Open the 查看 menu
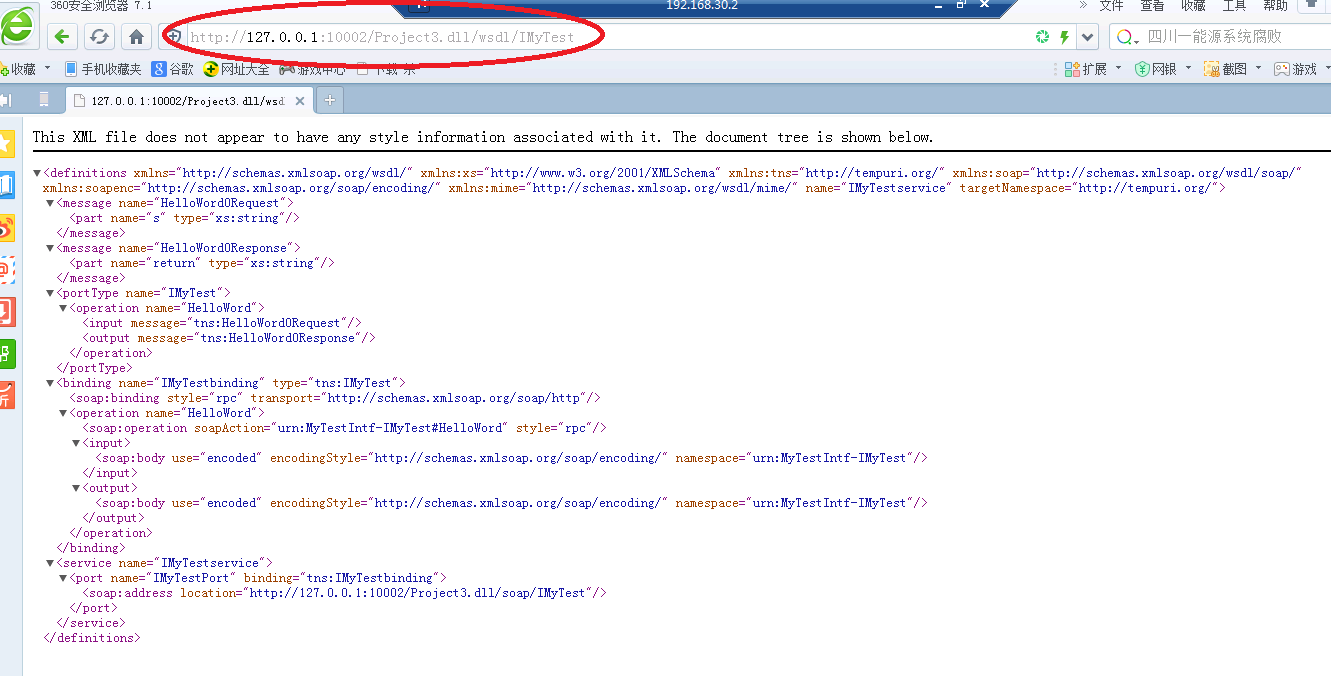Image resolution: width=1331 pixels, height=676 pixels. pos(1152,5)
